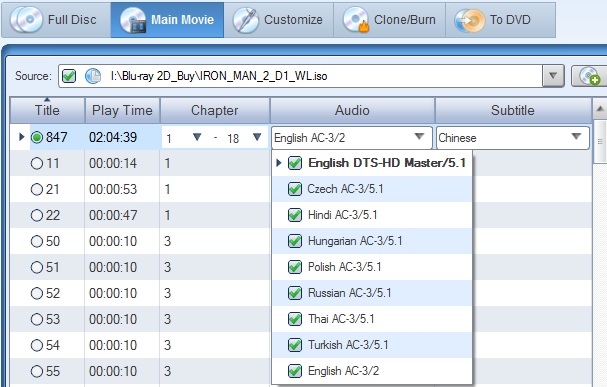Viewport: 607px width, 387px height.
Task: Expand the row arrow beside title 847
Action: 21,137
